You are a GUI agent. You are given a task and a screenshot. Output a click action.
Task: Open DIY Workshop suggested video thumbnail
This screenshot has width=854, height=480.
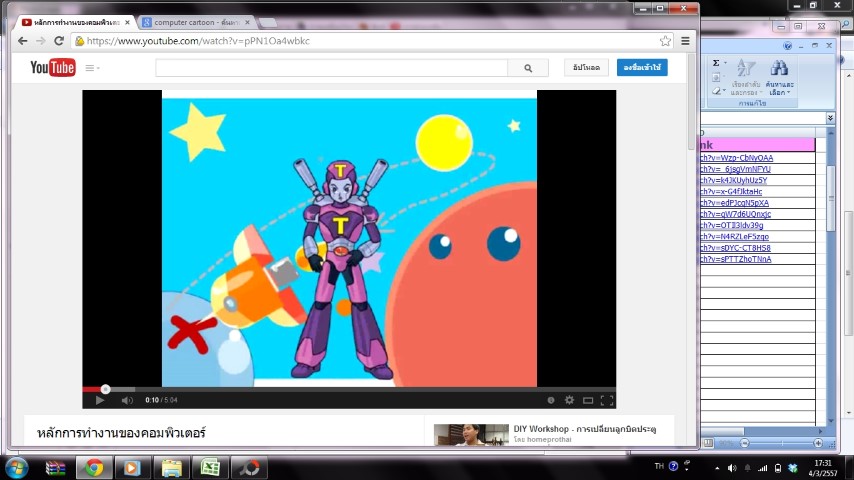[x=471, y=435]
